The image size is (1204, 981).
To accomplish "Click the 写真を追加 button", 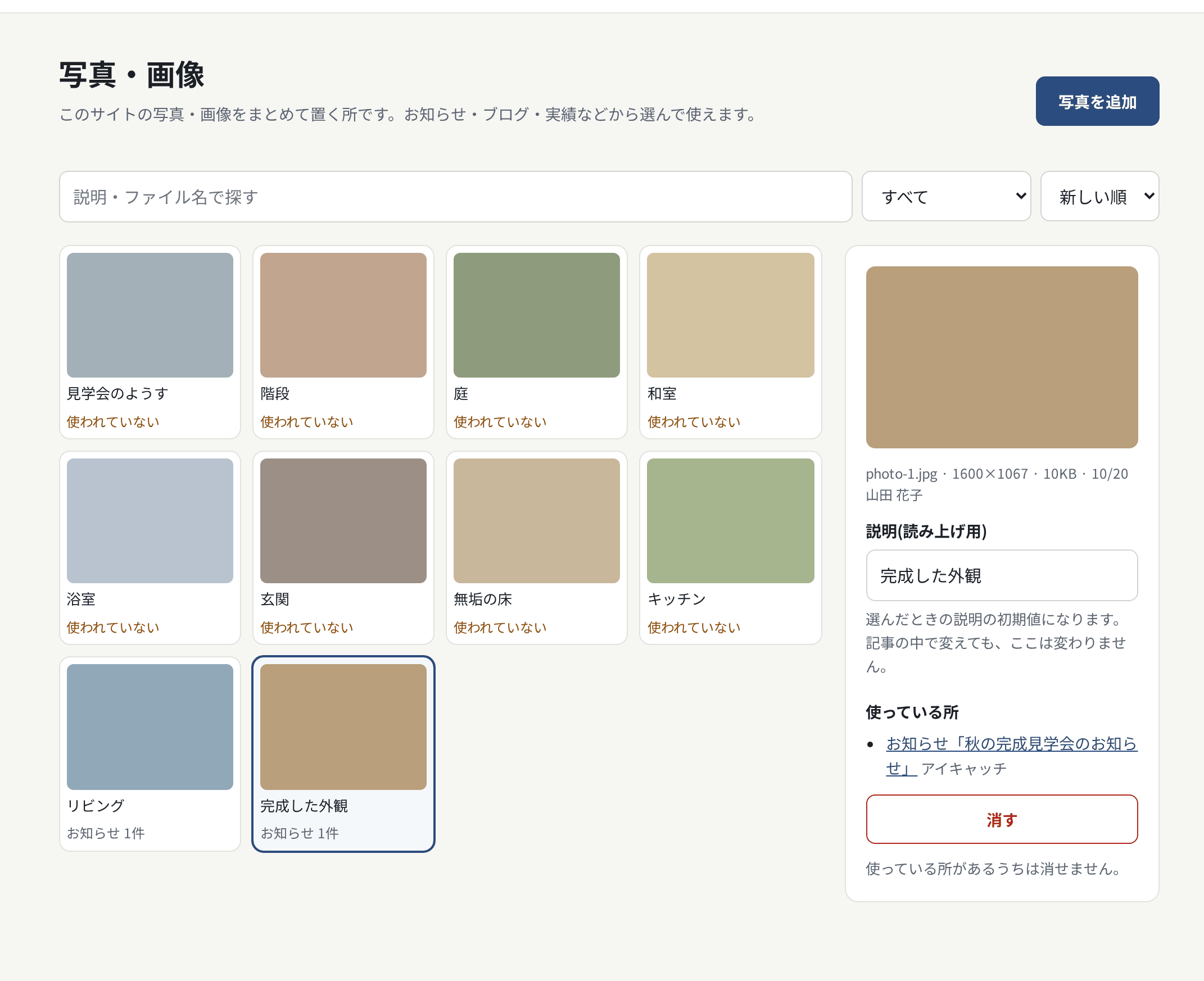I will tap(1097, 101).
